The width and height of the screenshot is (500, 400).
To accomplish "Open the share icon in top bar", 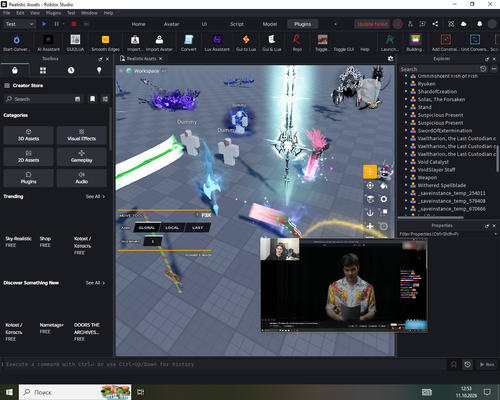I will 435,24.
